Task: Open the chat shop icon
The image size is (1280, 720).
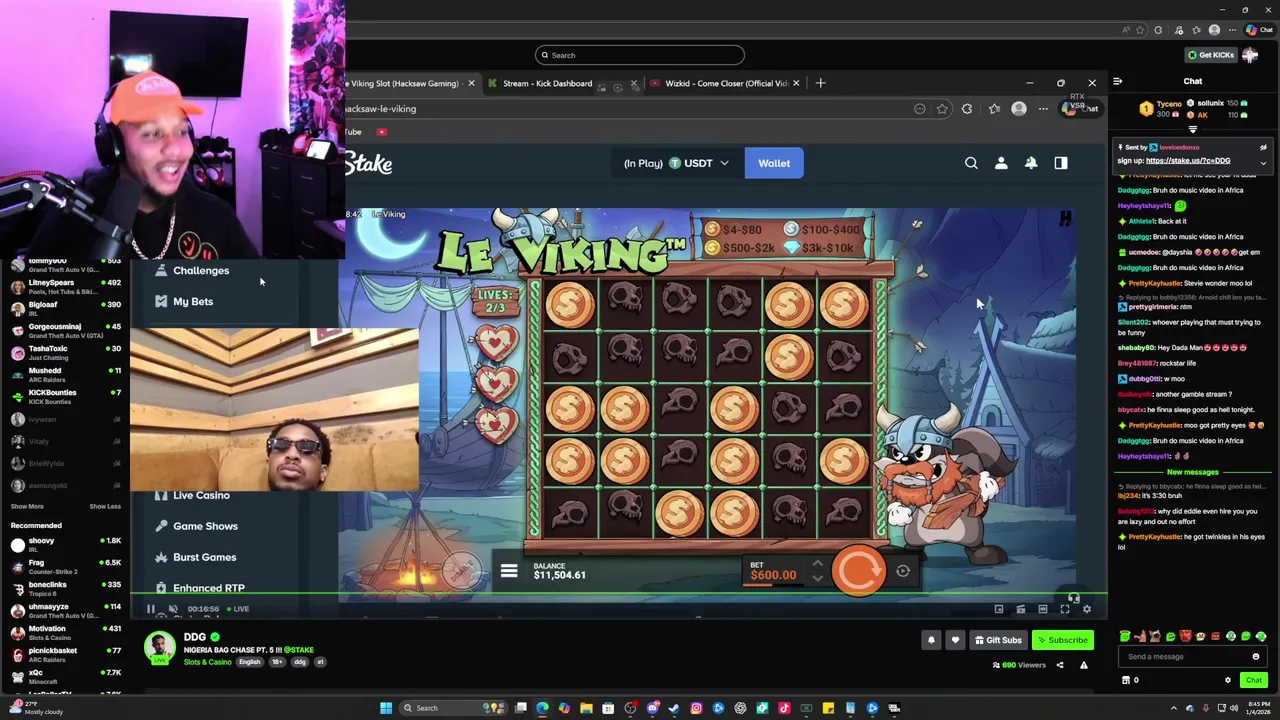Action: (1126, 680)
